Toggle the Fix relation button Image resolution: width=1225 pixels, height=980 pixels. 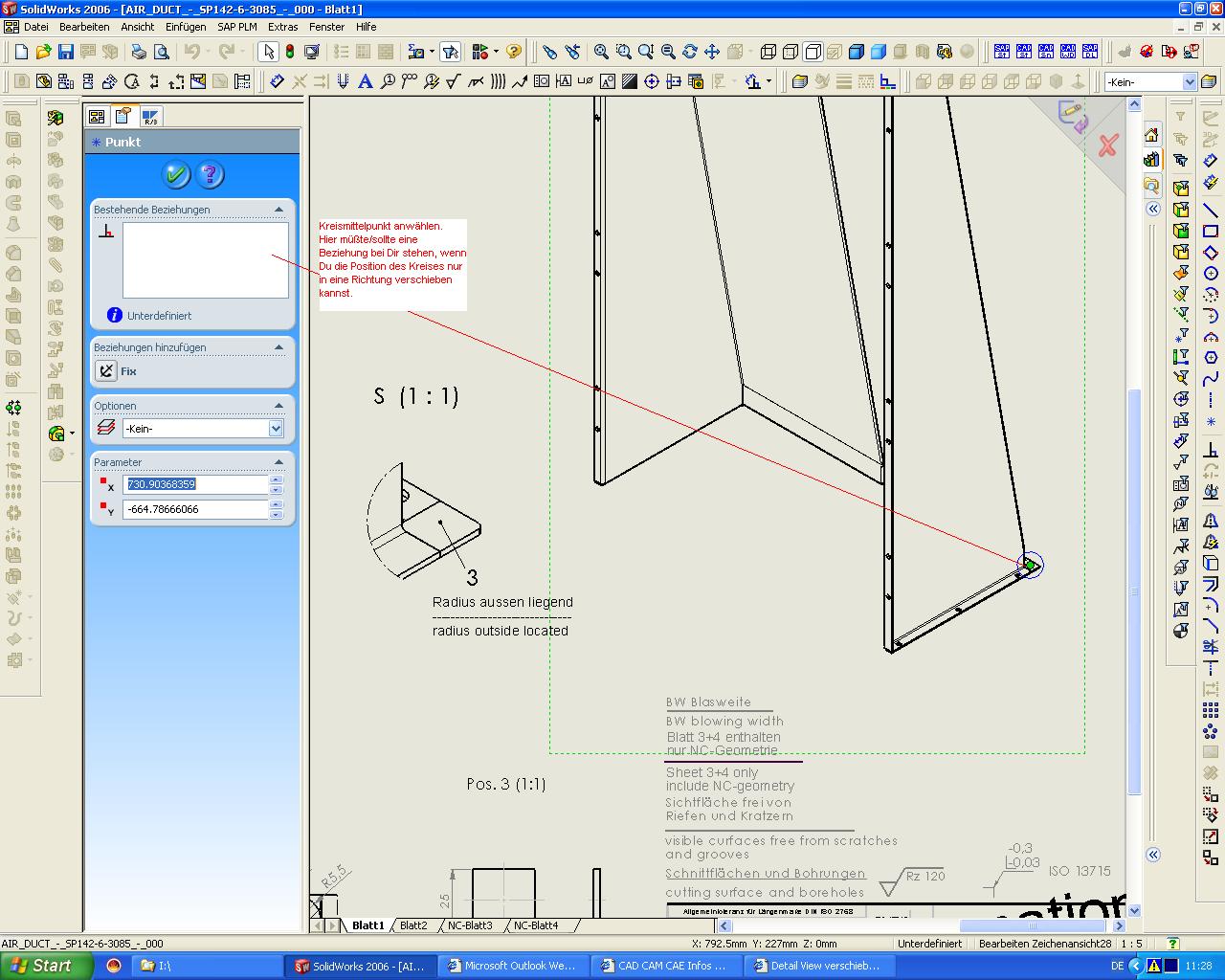pos(107,371)
